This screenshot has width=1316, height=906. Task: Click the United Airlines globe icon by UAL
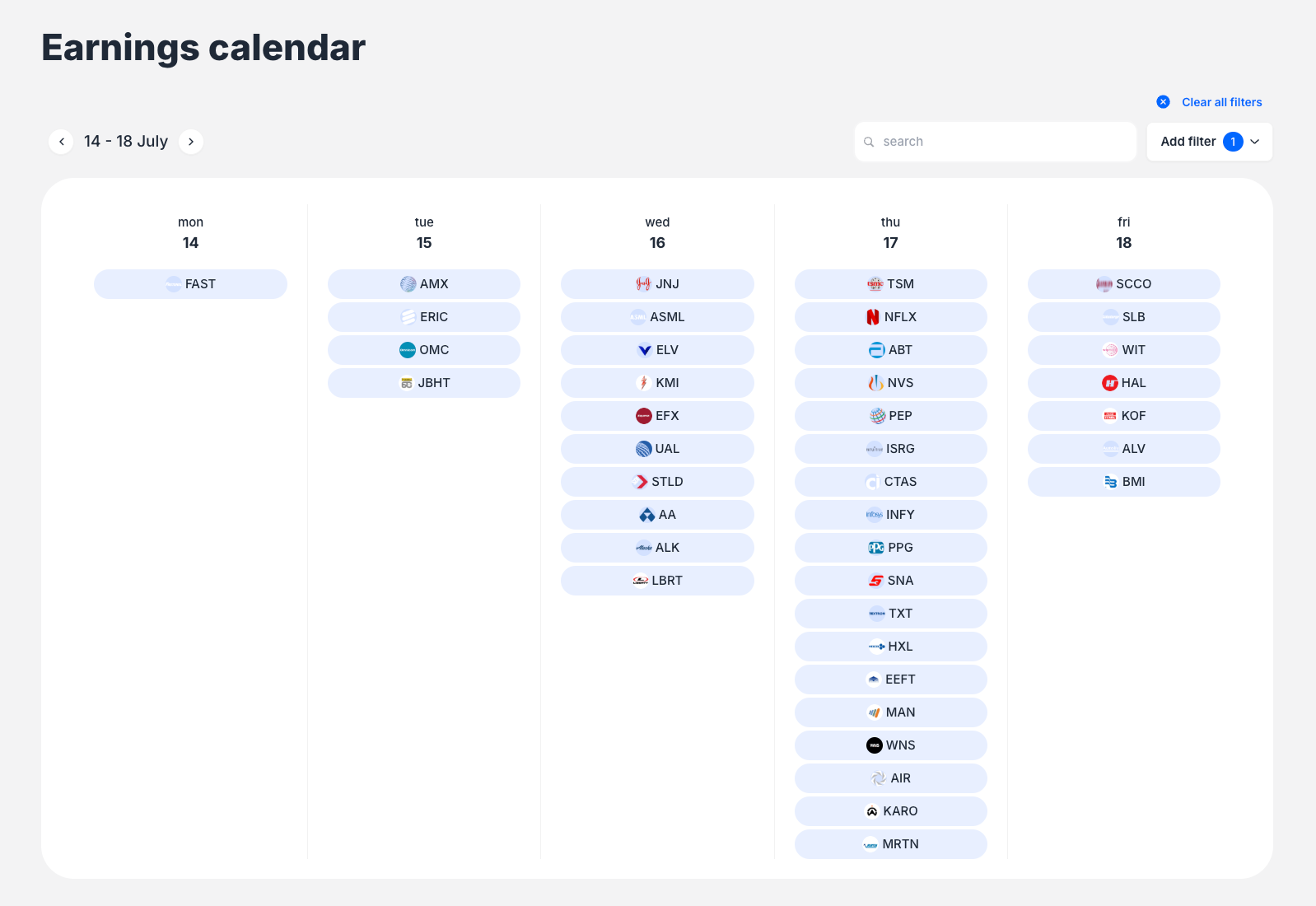643,449
